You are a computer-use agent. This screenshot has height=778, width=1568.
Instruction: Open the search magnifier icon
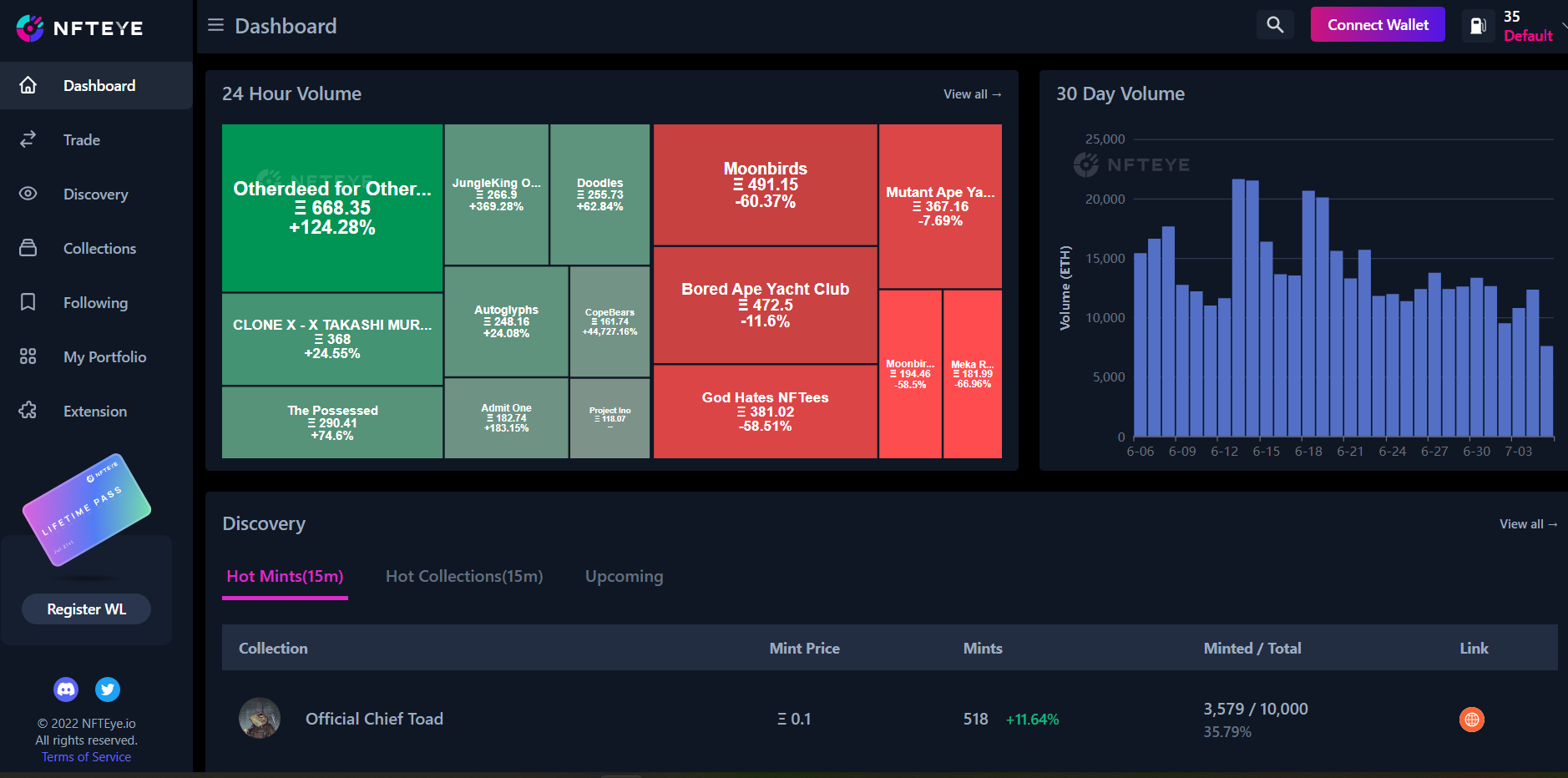[x=1275, y=24]
